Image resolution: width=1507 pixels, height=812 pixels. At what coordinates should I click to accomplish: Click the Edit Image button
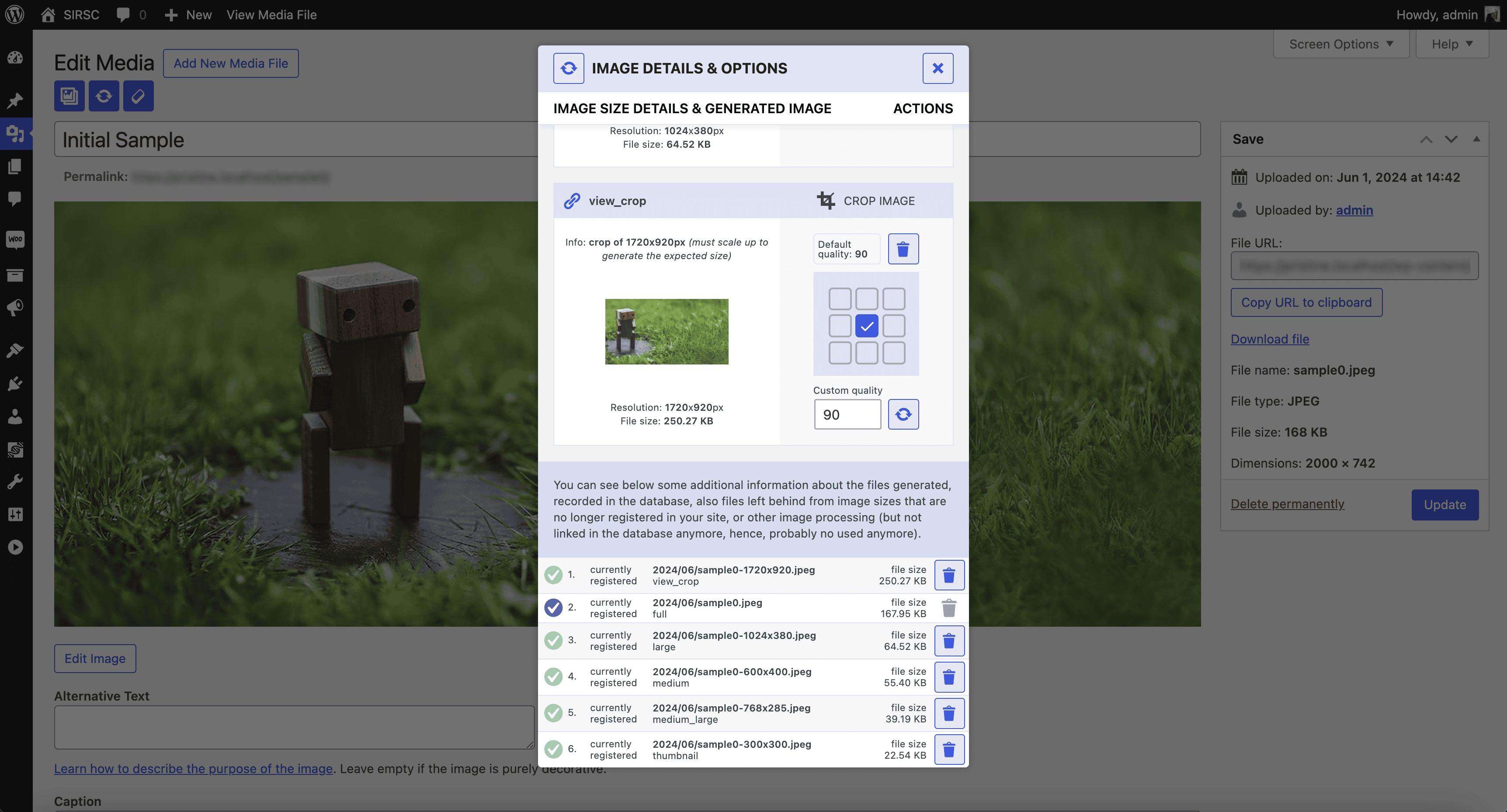click(95, 659)
